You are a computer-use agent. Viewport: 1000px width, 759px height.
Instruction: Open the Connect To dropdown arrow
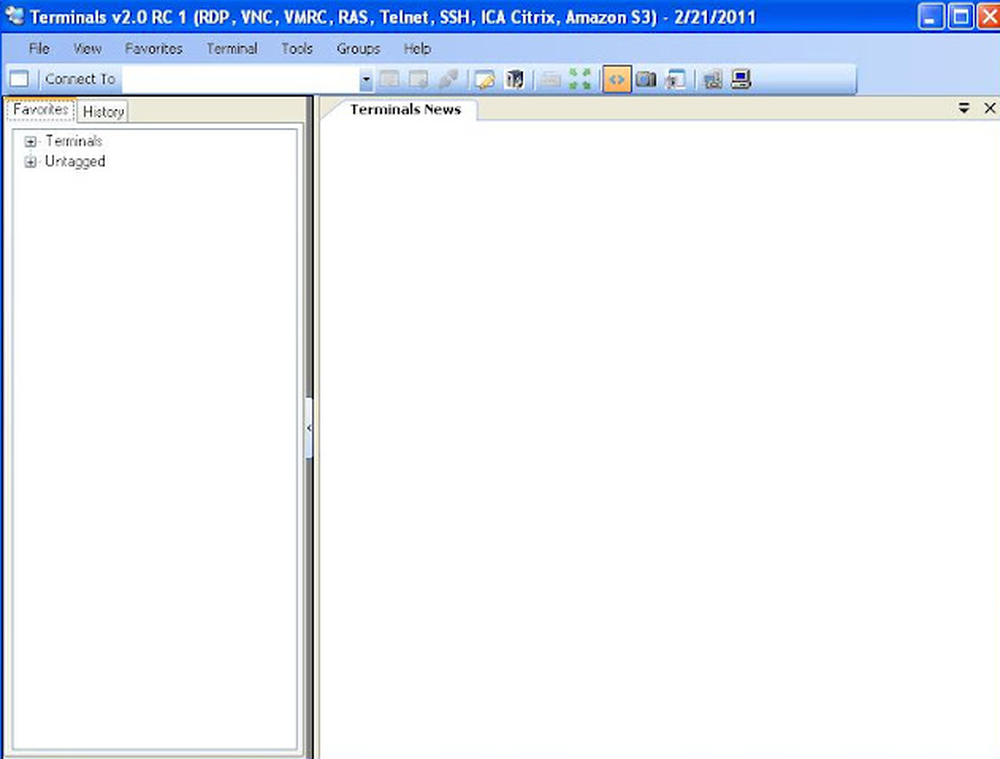366,80
